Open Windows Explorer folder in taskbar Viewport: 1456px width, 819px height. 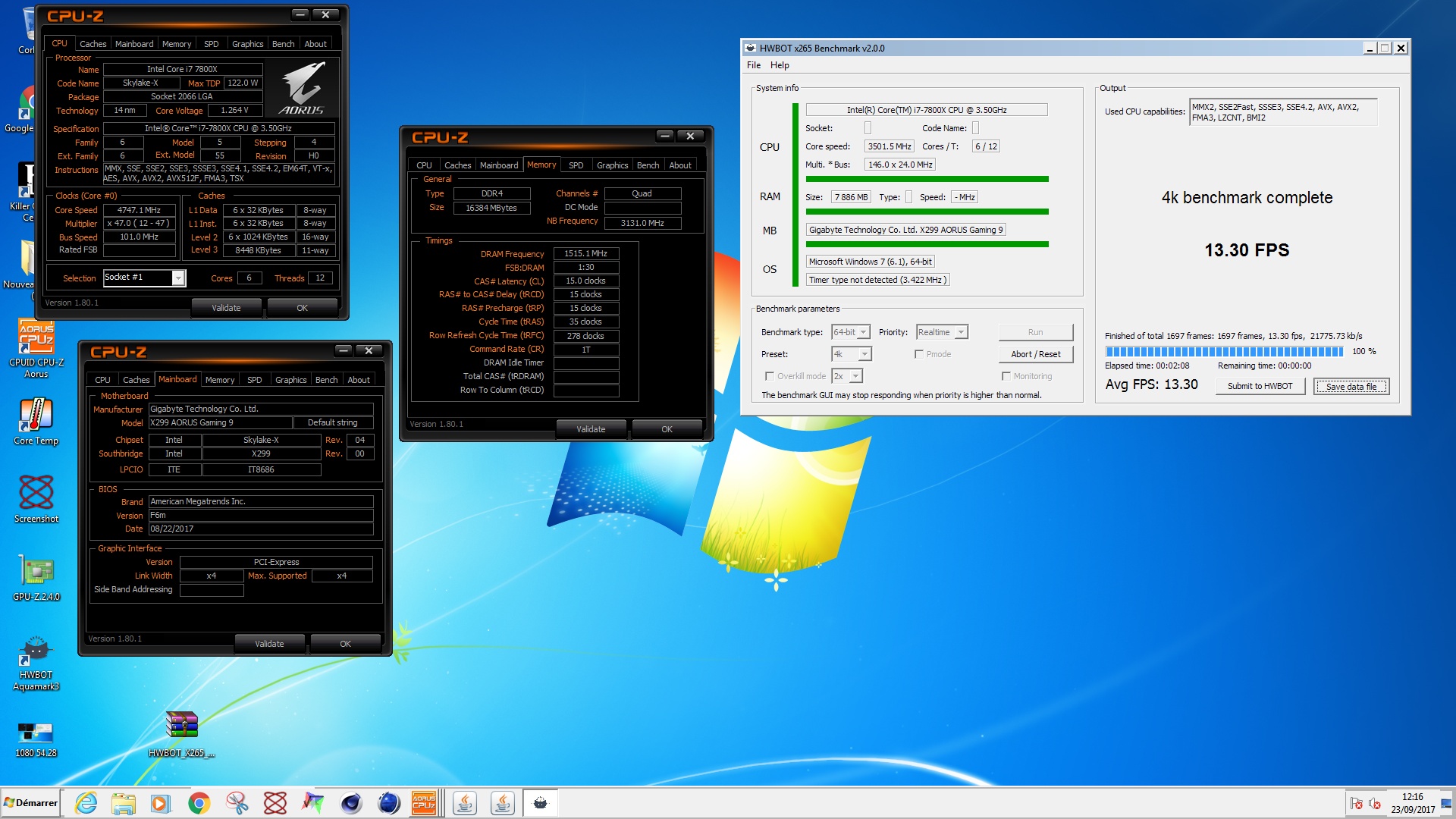coord(123,803)
